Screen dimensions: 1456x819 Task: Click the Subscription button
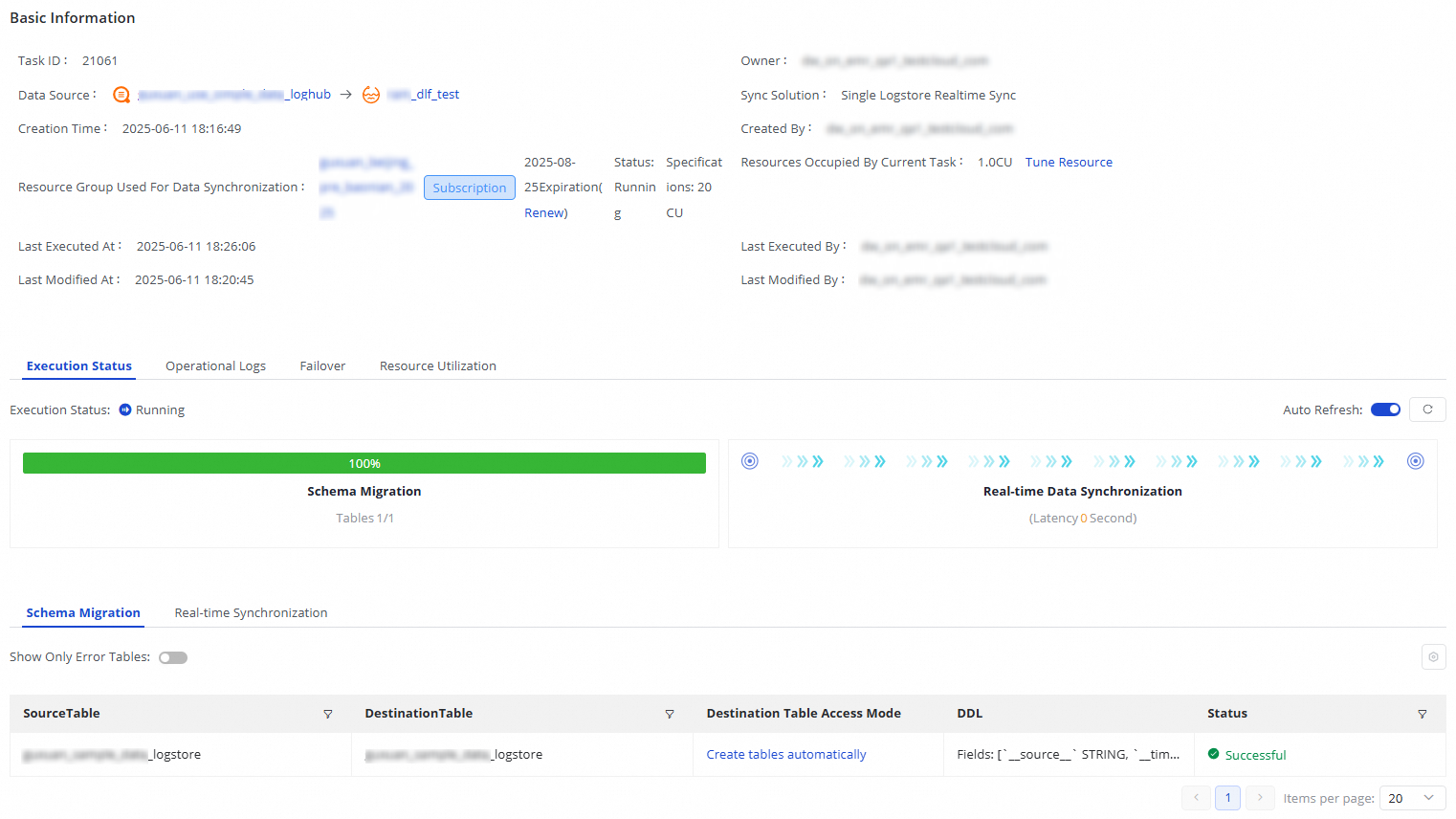[x=470, y=188]
